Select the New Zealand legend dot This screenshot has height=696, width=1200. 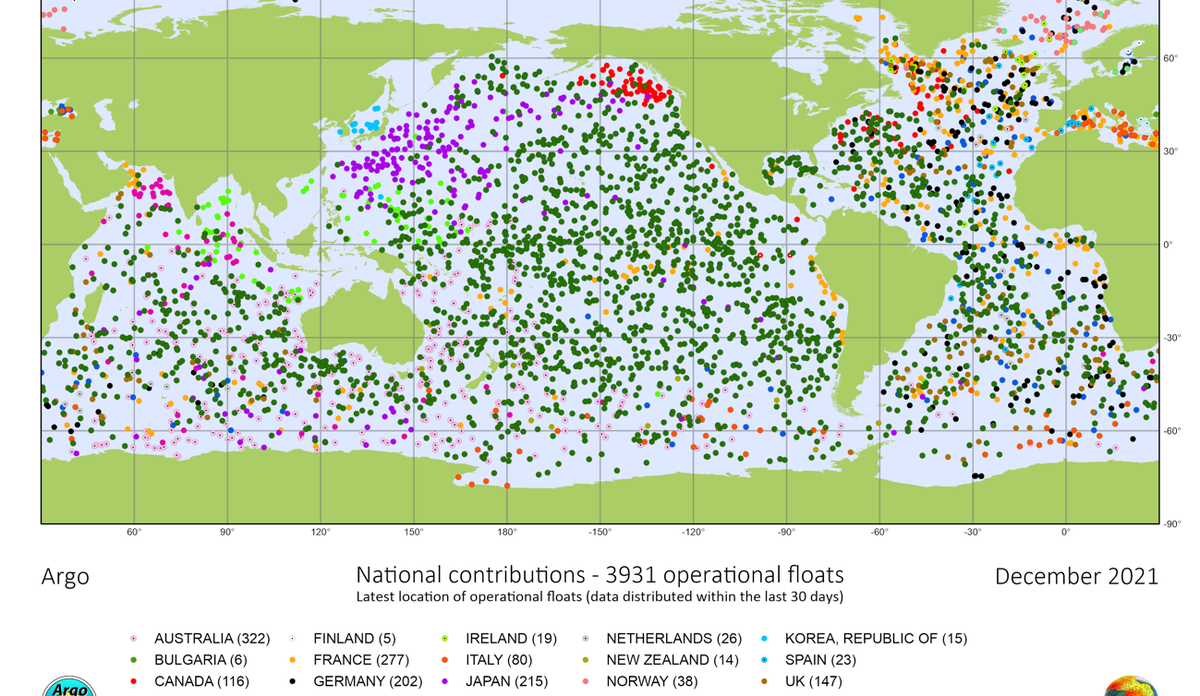click(x=584, y=660)
